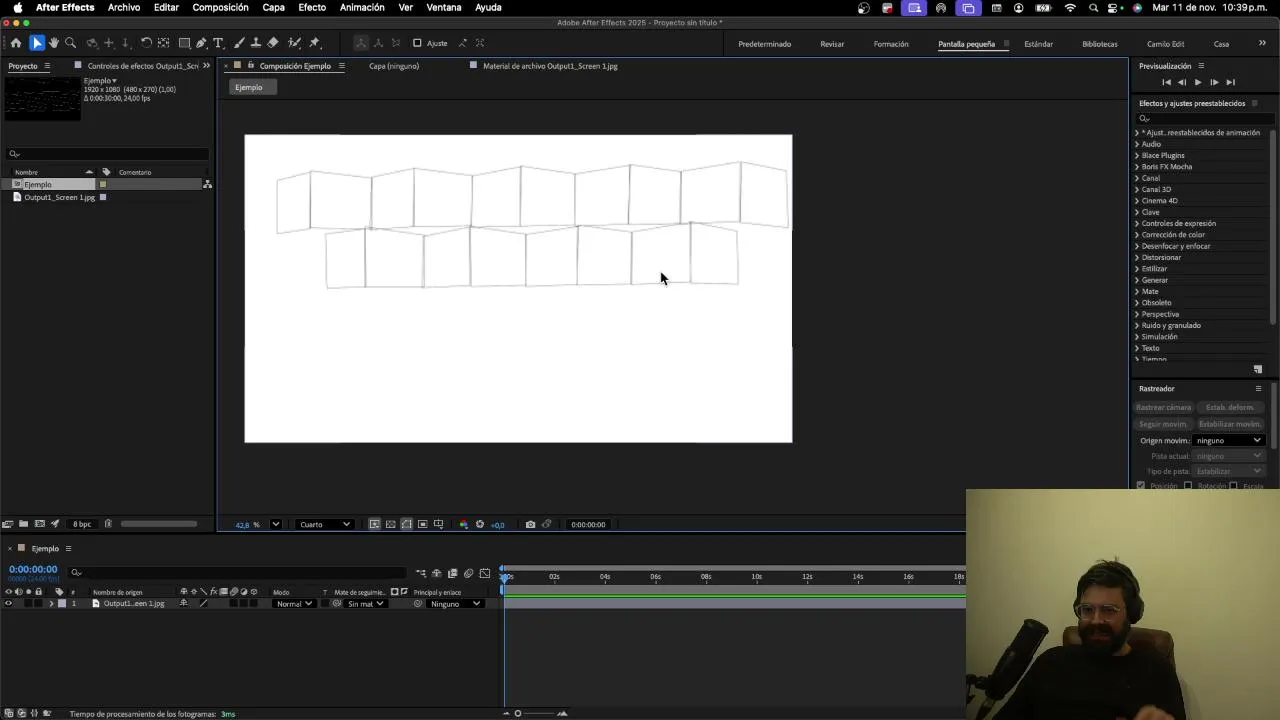Create new effects preset bin icon
This screenshot has width=1280, height=720.
tap(1258, 369)
